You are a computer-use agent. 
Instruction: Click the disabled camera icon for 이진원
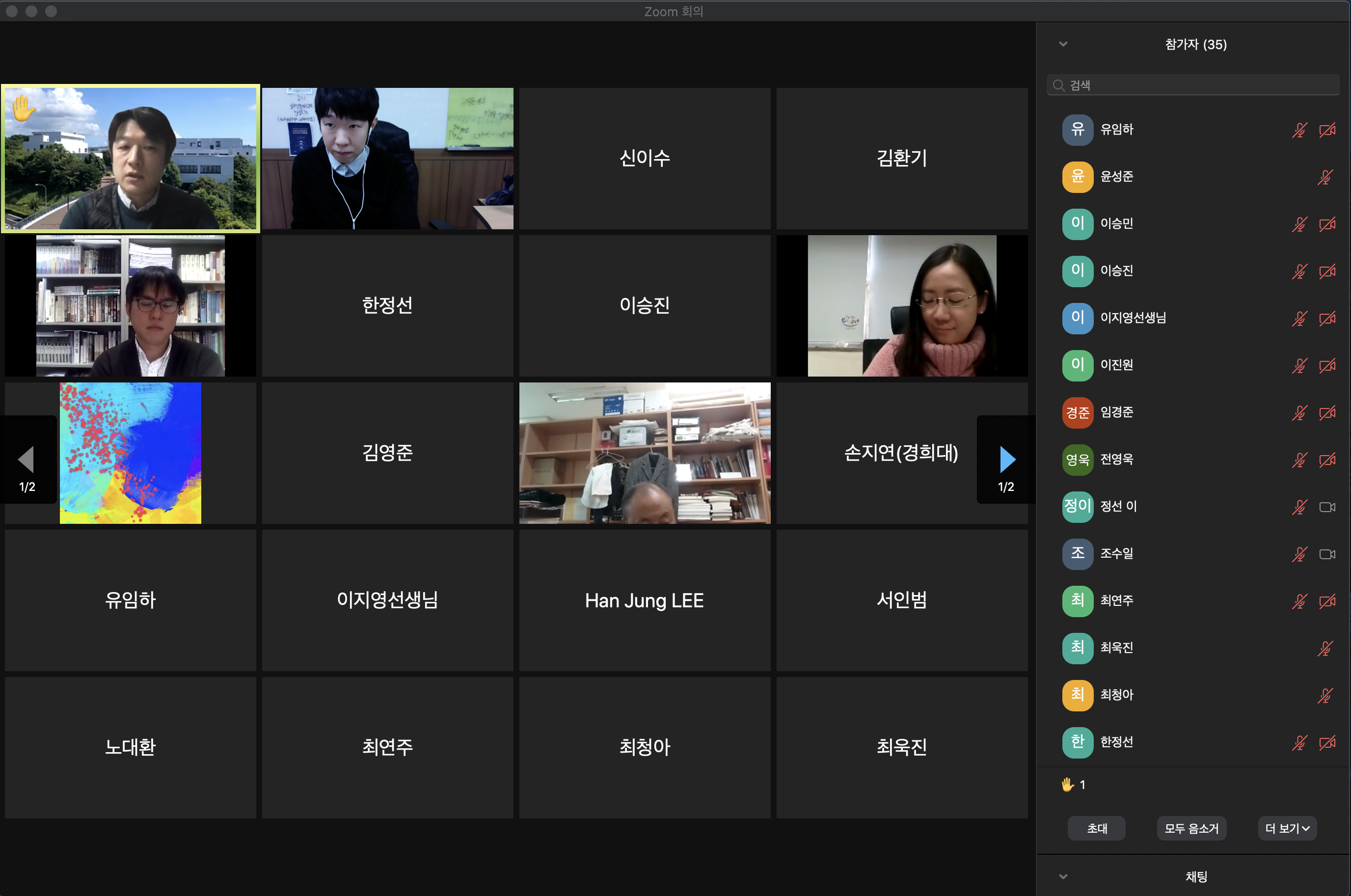(x=1327, y=366)
